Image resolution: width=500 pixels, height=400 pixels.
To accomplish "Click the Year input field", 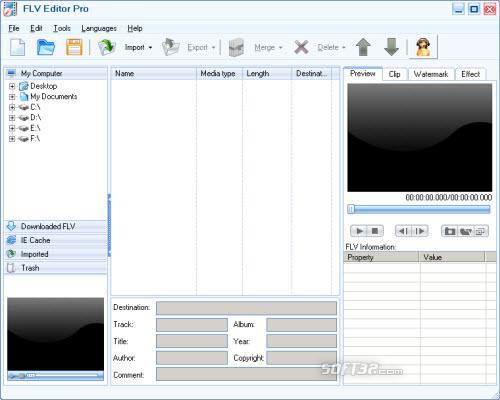I will (301, 341).
